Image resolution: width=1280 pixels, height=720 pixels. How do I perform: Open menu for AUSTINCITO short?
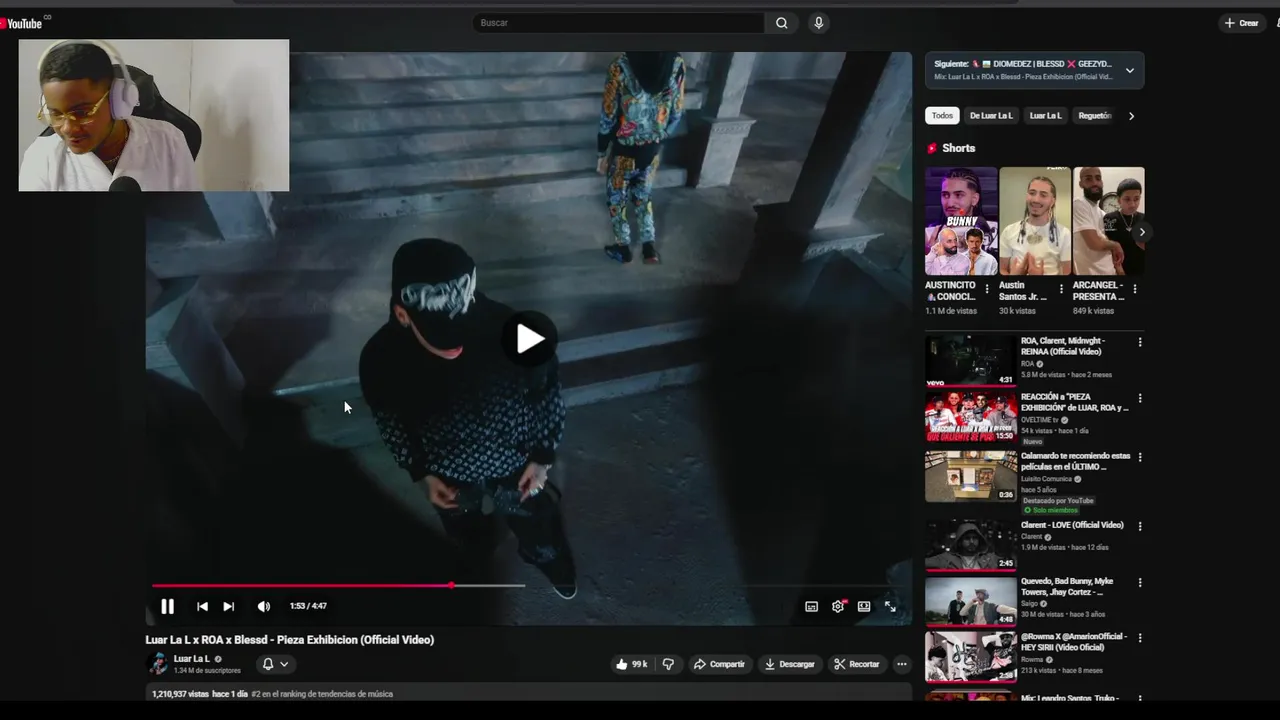987,289
